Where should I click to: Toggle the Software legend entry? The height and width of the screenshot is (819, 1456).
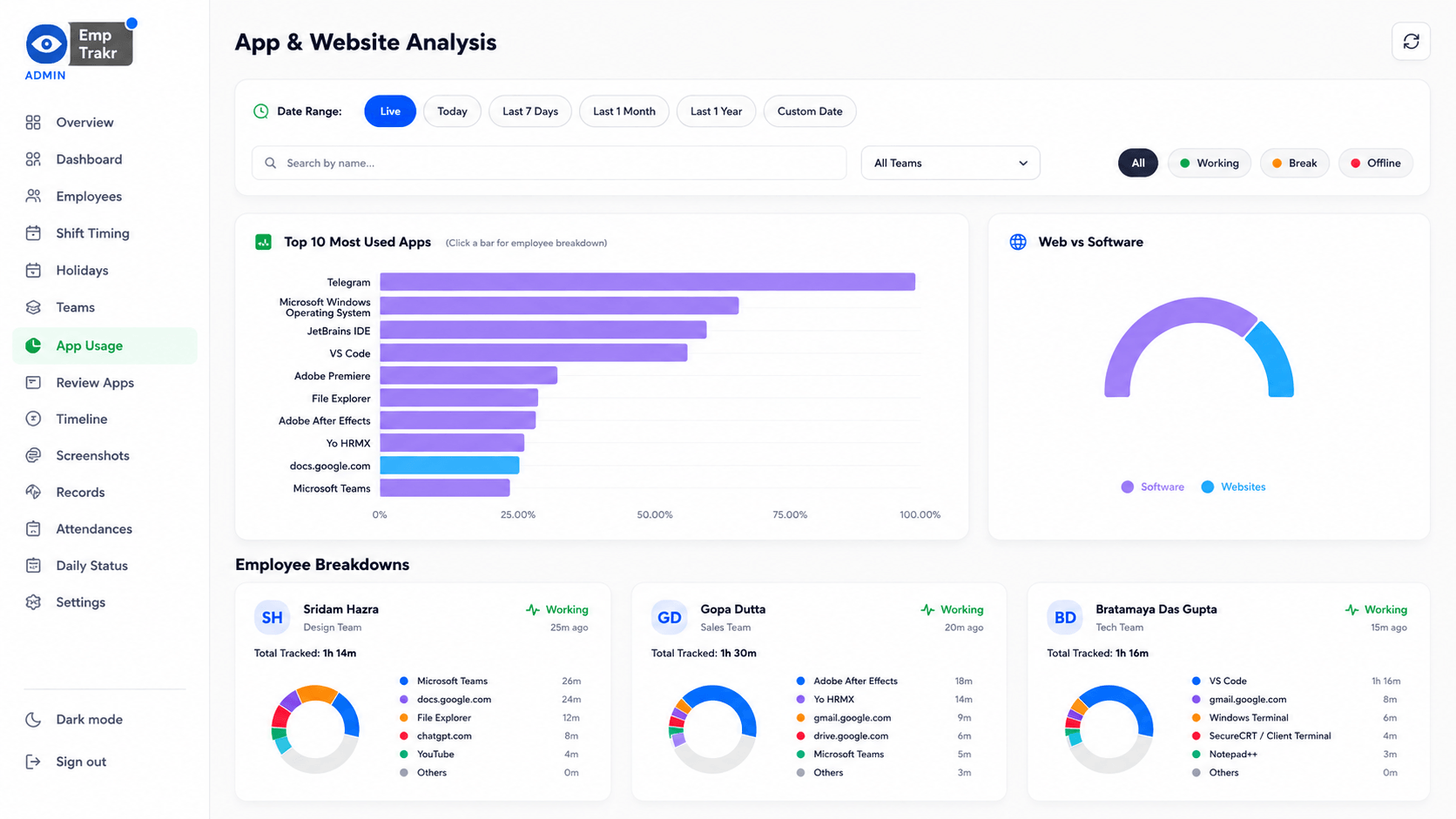pyautogui.click(x=1152, y=487)
